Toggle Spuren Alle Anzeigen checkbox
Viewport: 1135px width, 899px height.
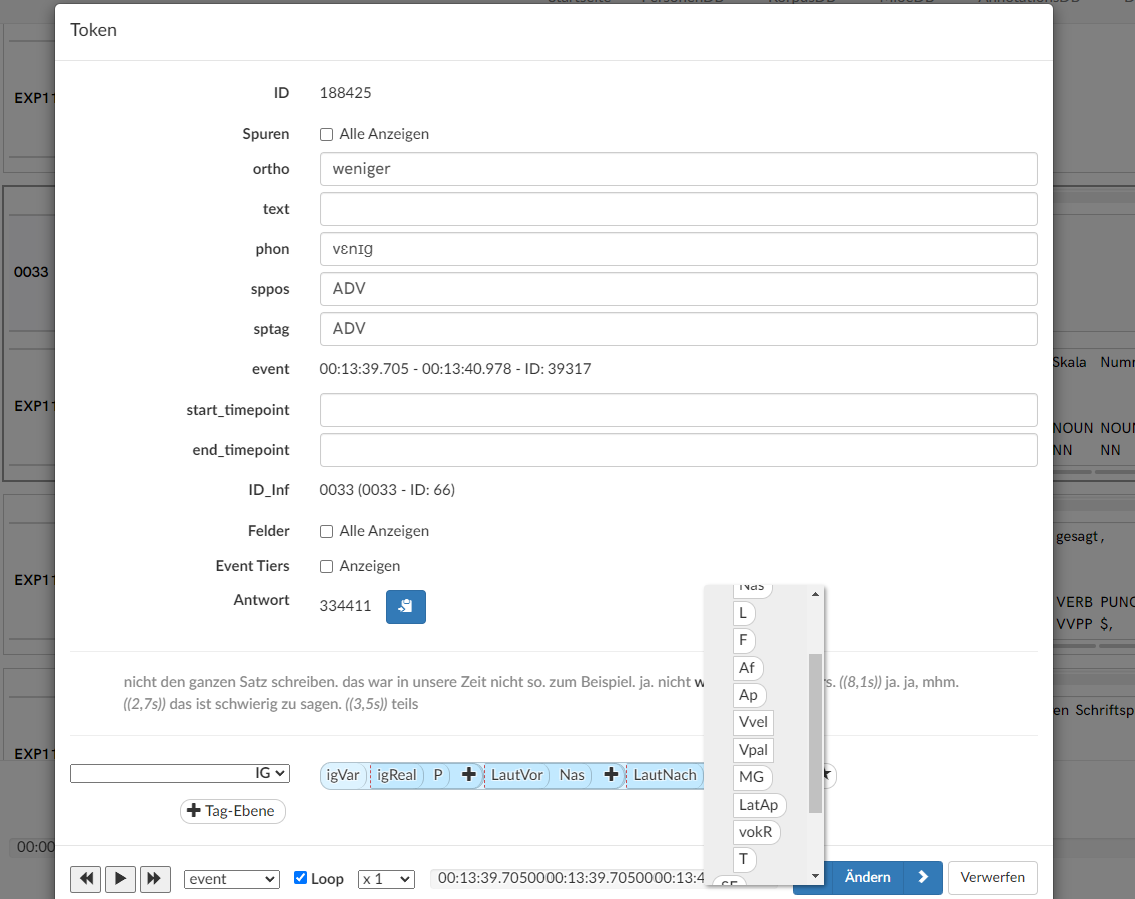click(326, 135)
